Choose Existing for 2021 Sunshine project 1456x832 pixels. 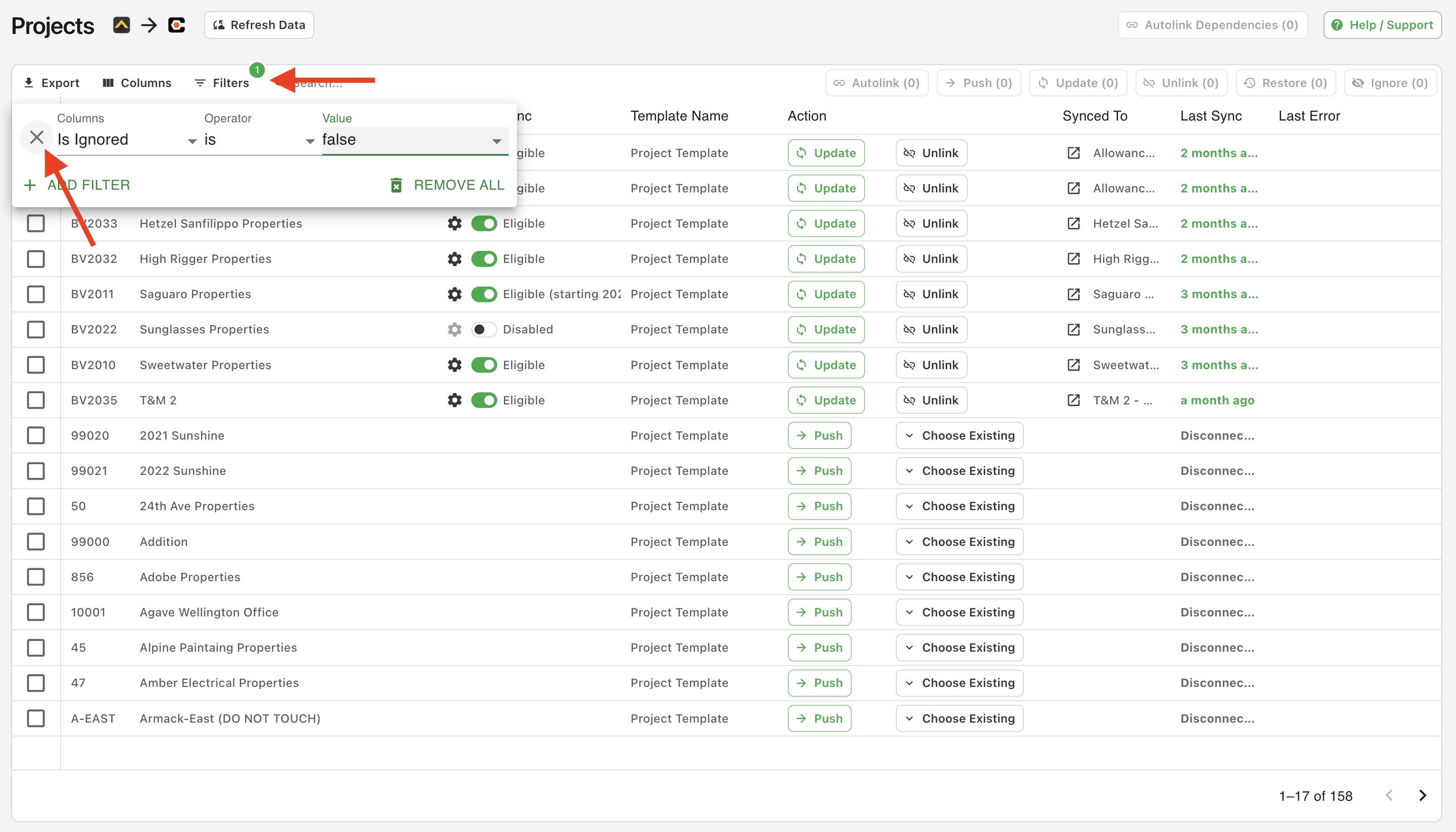pos(960,435)
